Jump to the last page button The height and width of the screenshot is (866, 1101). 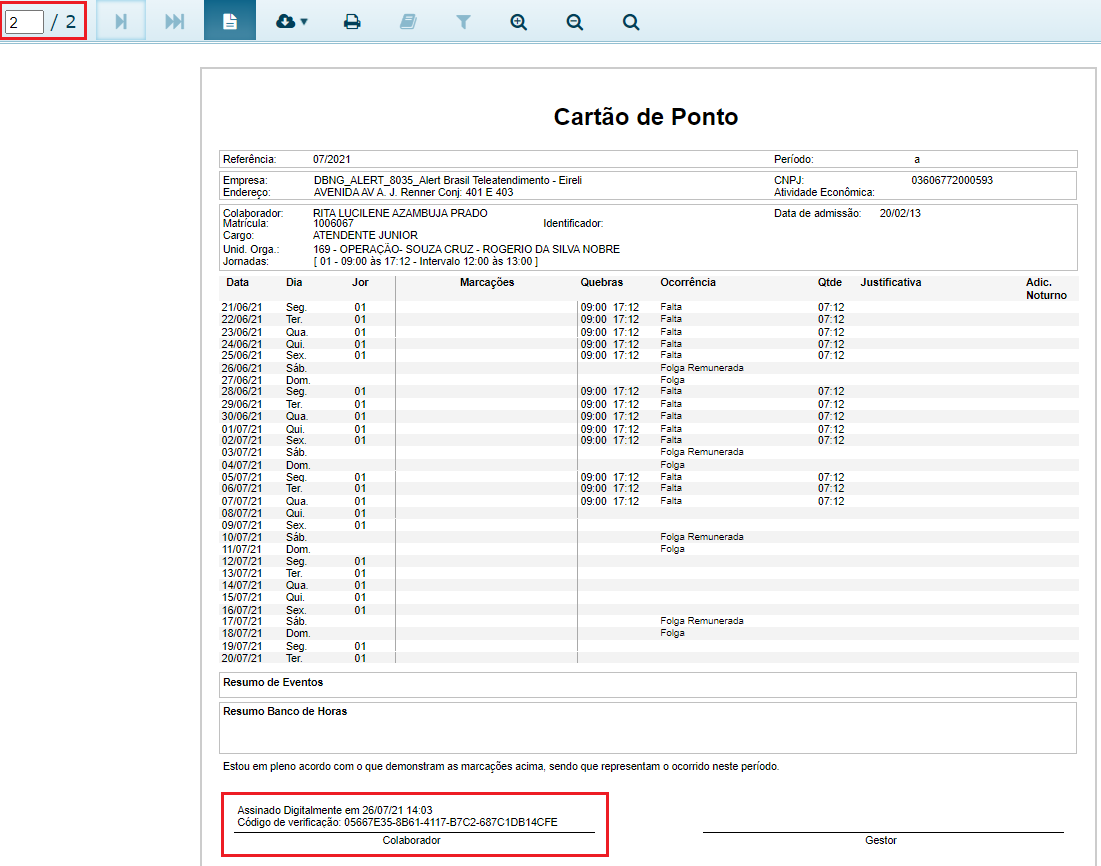[175, 21]
